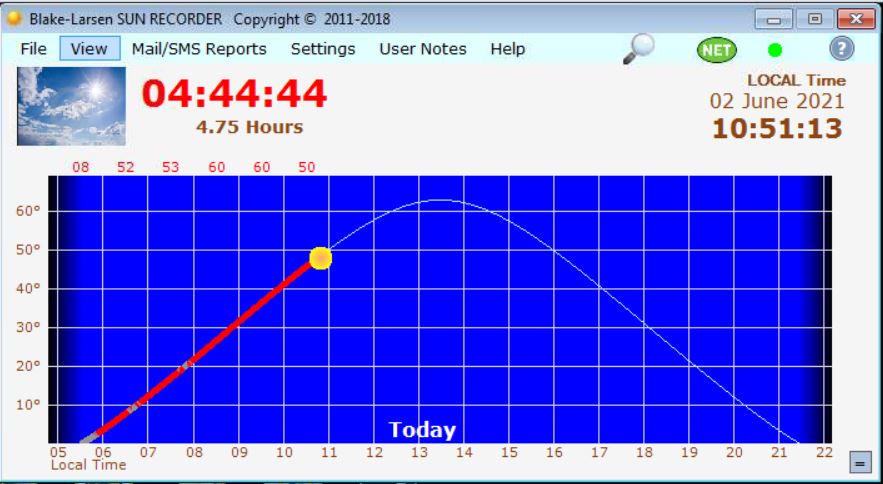Click the sun icon in title bar
This screenshot has height=484, width=883.
(x=14, y=19)
